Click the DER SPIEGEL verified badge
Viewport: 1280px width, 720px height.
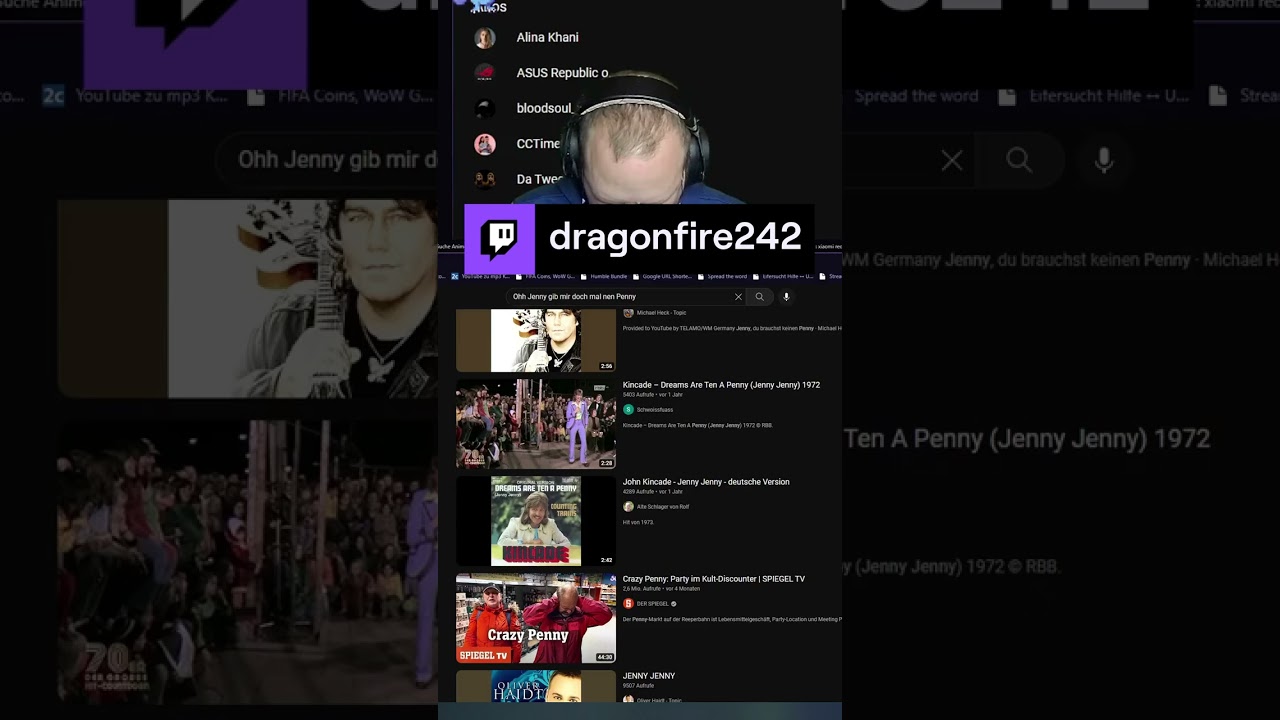673,604
